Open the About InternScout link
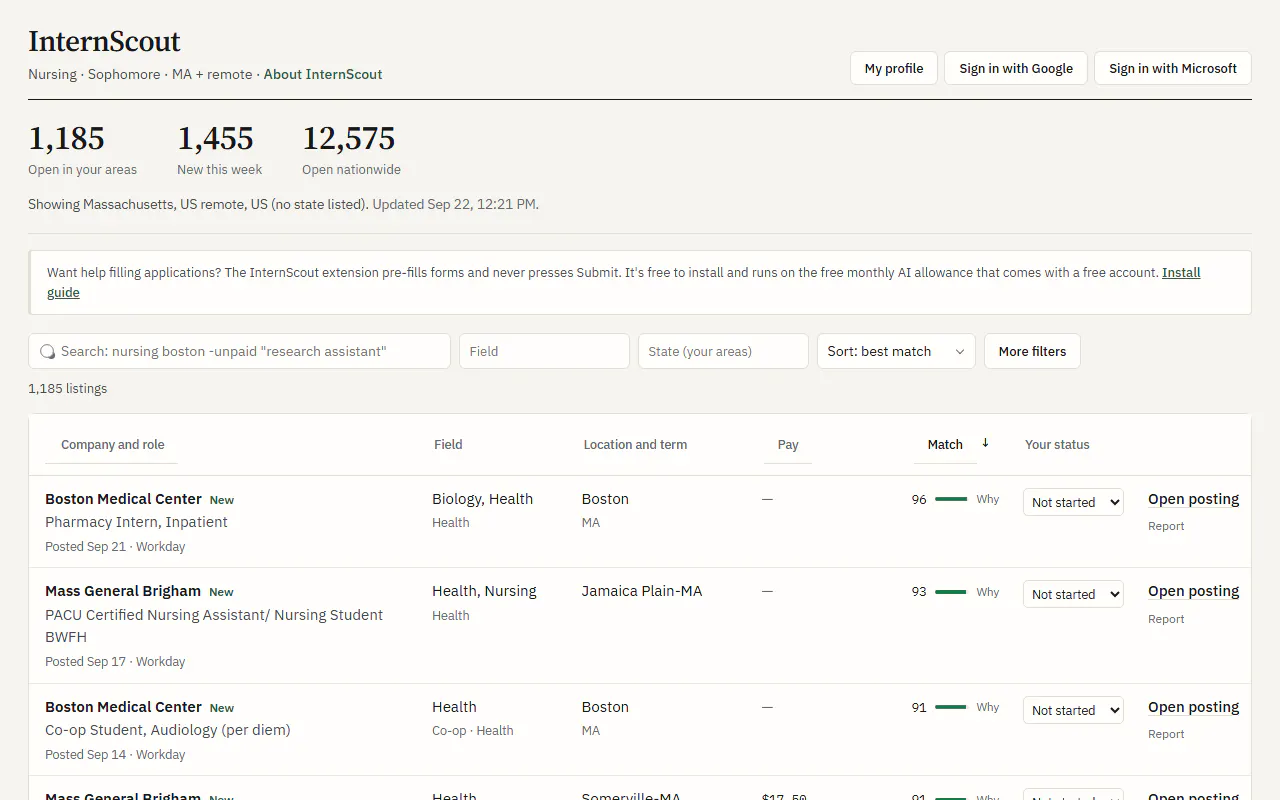1280x800 pixels. coord(323,74)
